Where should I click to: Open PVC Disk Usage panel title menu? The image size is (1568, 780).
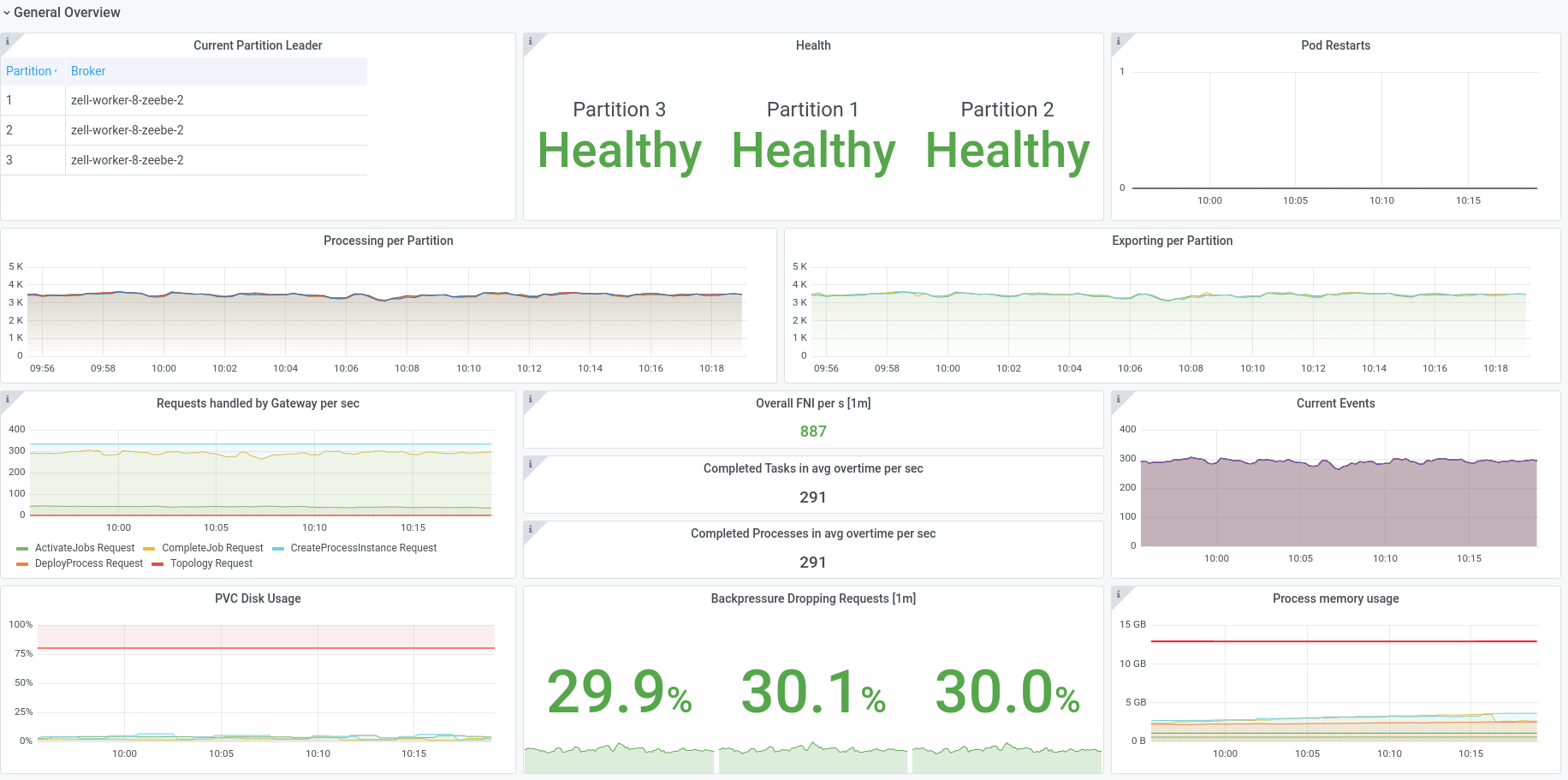tap(258, 598)
